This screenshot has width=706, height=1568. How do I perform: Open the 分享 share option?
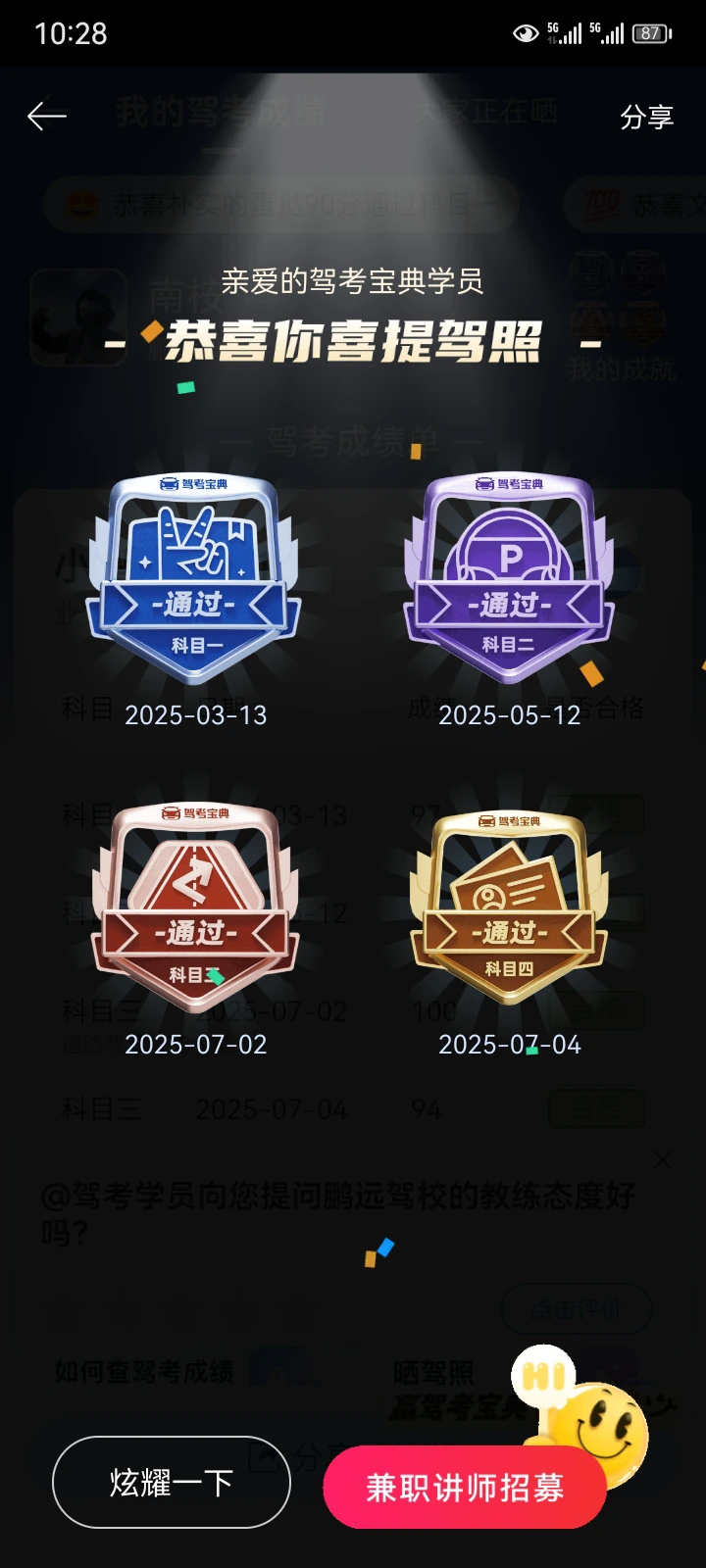pyautogui.click(x=646, y=118)
